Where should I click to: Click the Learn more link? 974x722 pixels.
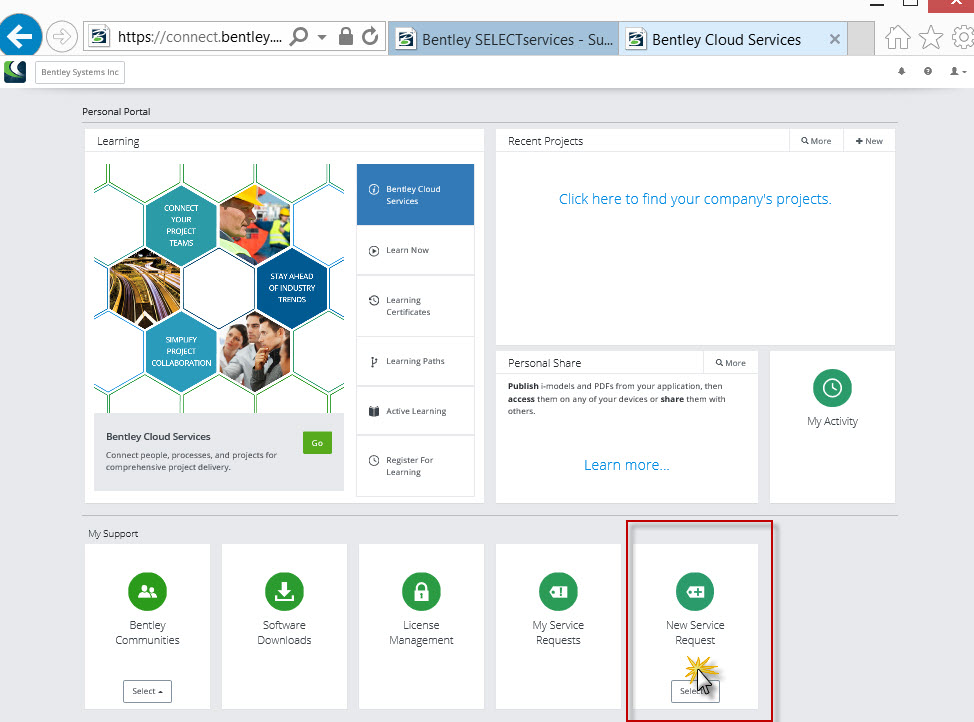tap(626, 465)
